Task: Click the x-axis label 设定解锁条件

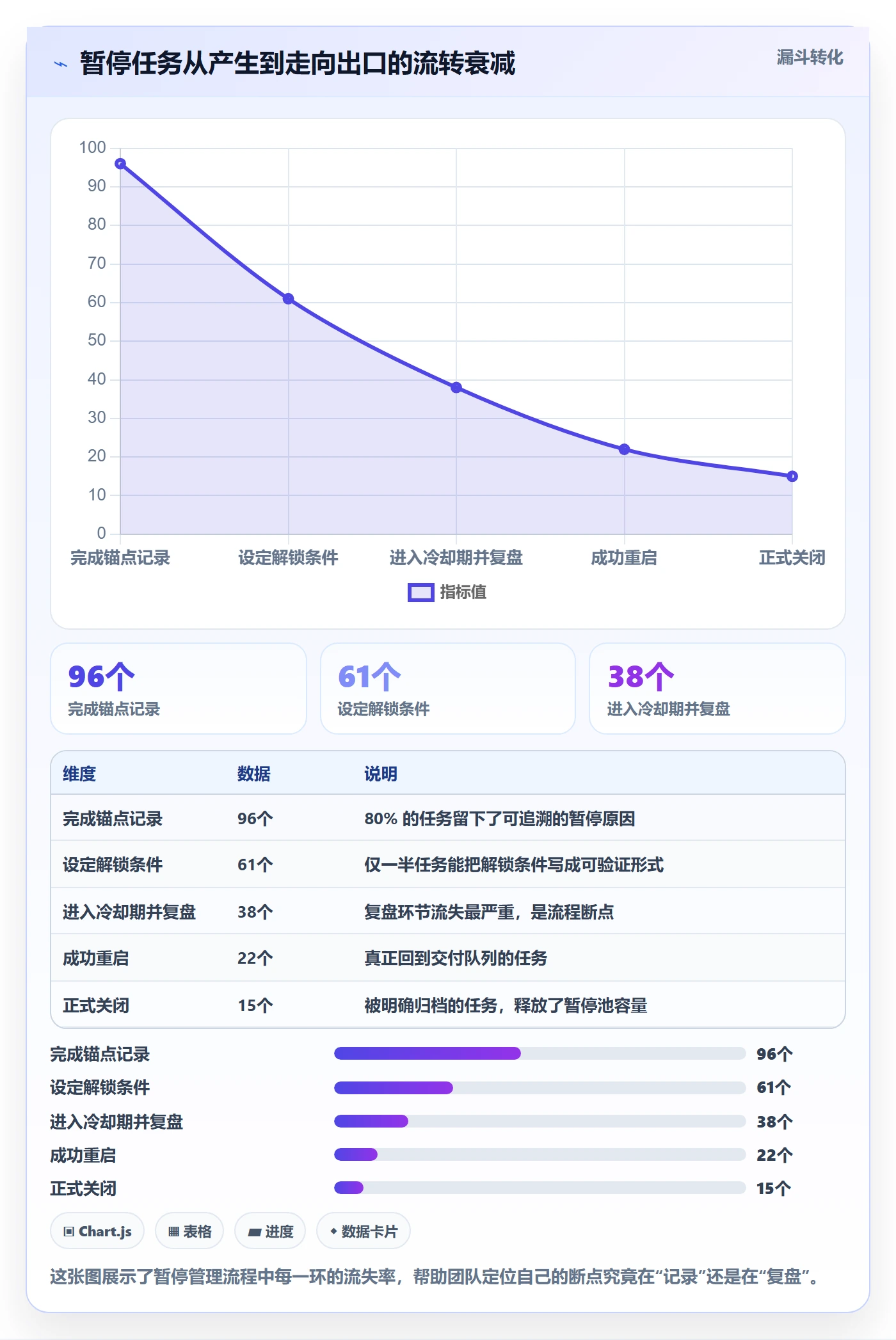Action: pos(289,558)
